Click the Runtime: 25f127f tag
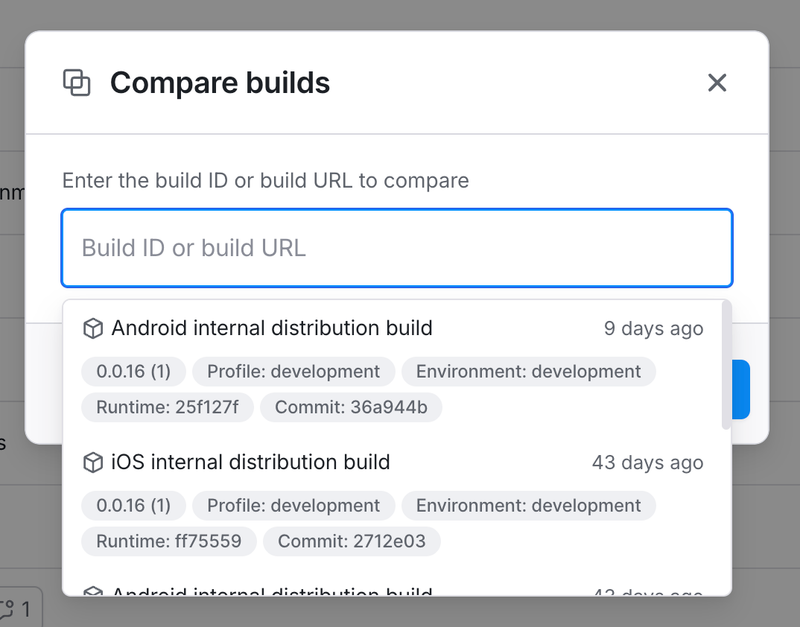The width and height of the screenshot is (800, 627). coord(168,407)
